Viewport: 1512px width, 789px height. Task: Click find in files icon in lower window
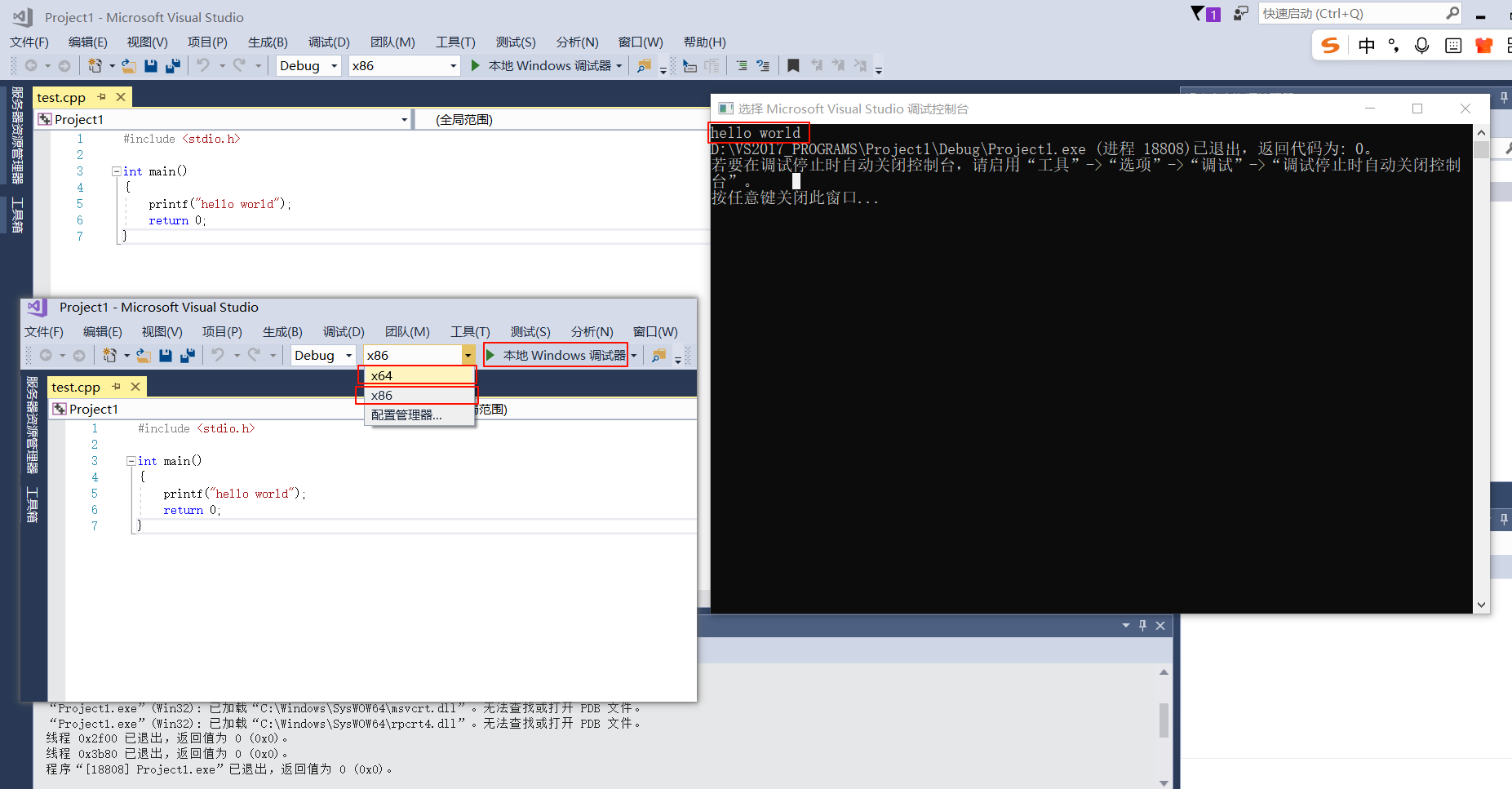pos(658,355)
